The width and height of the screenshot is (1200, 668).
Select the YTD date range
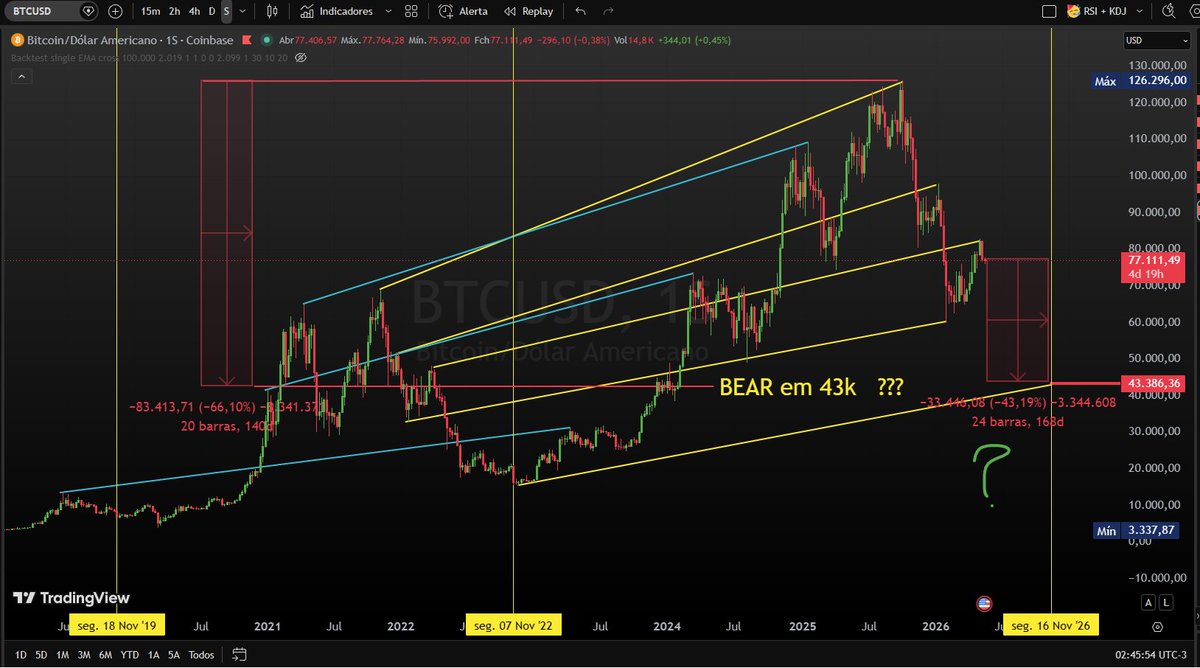pos(129,655)
